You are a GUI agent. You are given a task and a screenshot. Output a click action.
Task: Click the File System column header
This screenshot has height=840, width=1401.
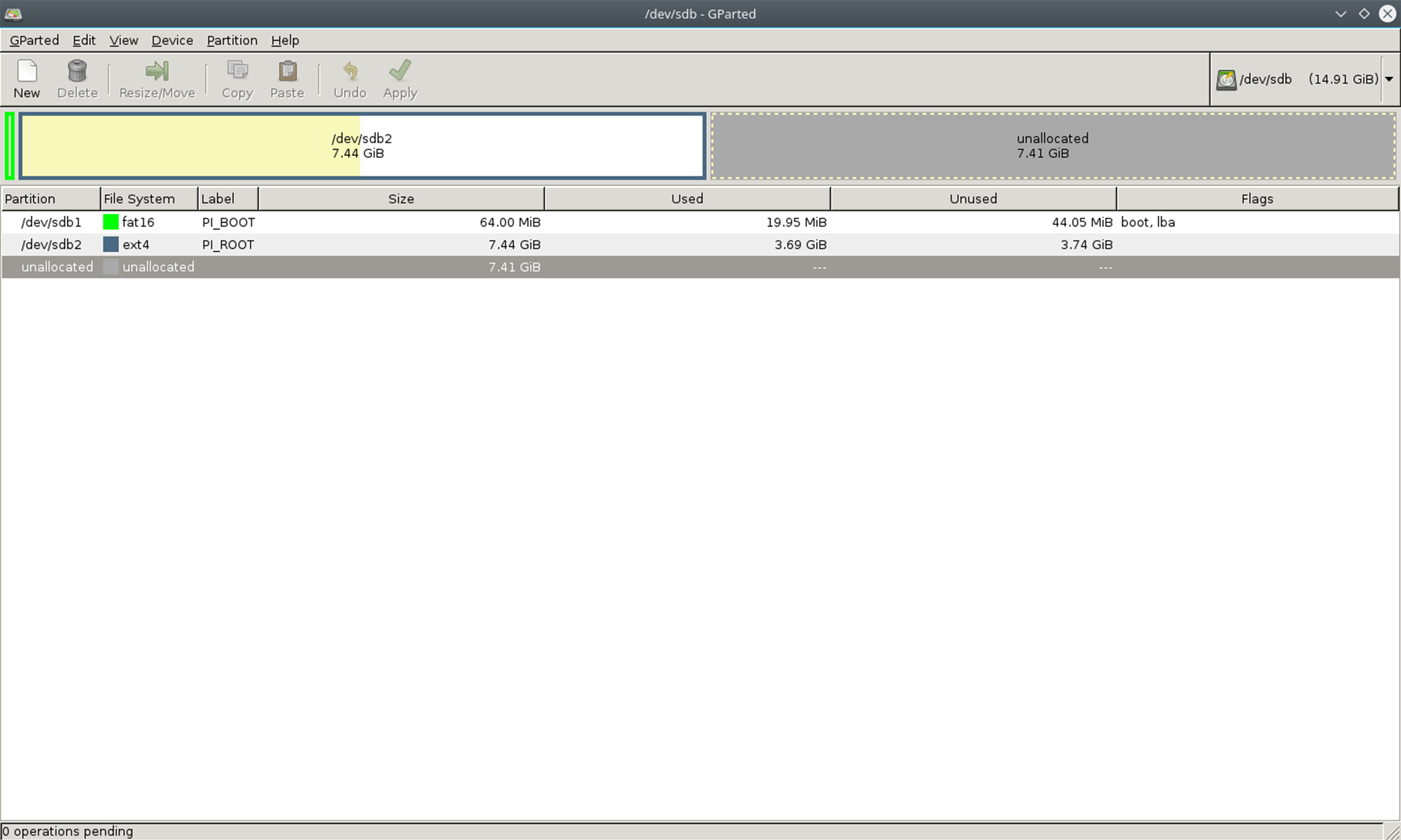(150, 199)
